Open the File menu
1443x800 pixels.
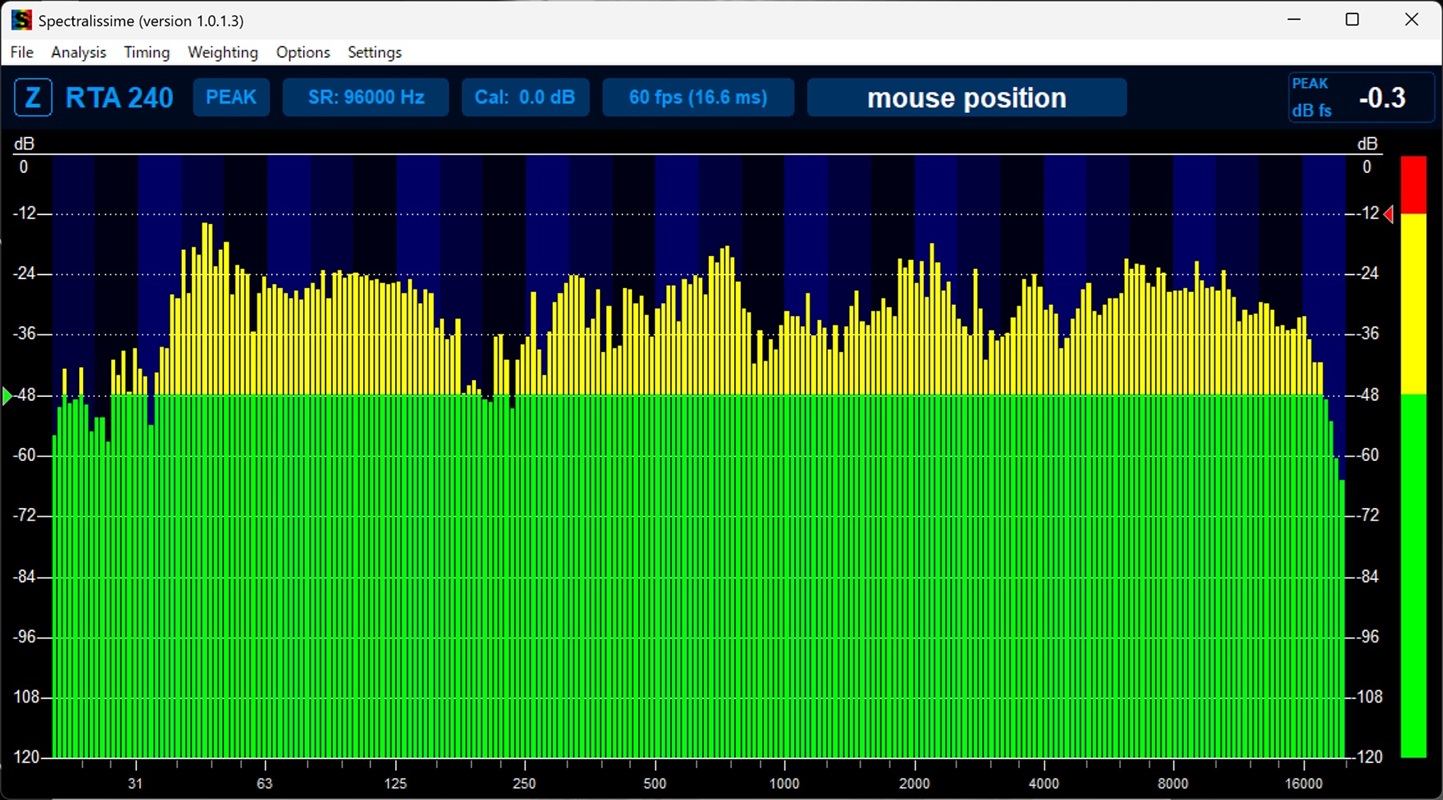point(21,52)
